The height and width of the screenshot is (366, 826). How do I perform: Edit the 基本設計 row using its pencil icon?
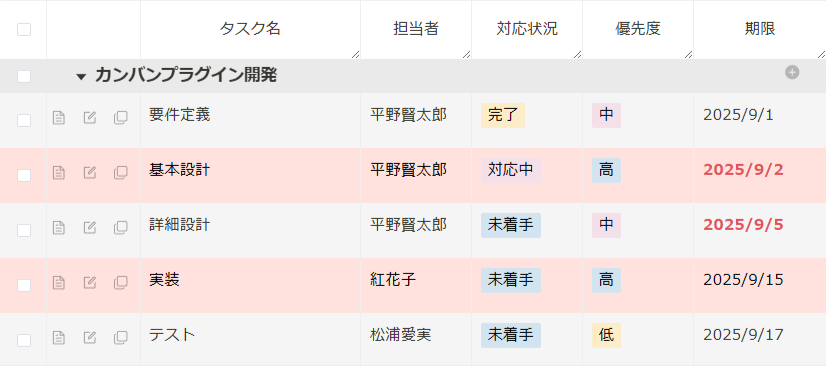pyautogui.click(x=90, y=173)
